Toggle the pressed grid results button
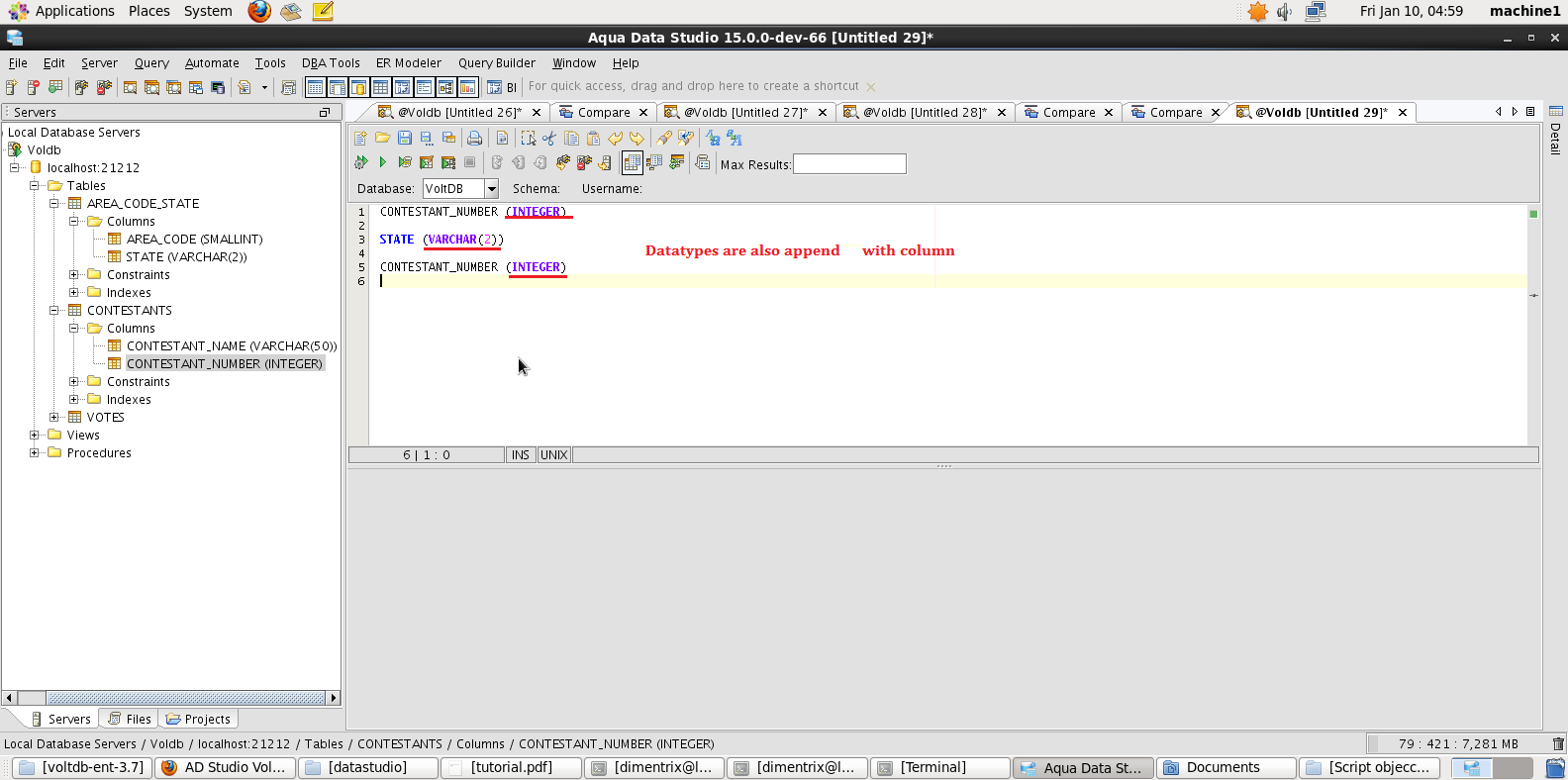Viewport: 1568px width, 780px height. click(x=632, y=162)
